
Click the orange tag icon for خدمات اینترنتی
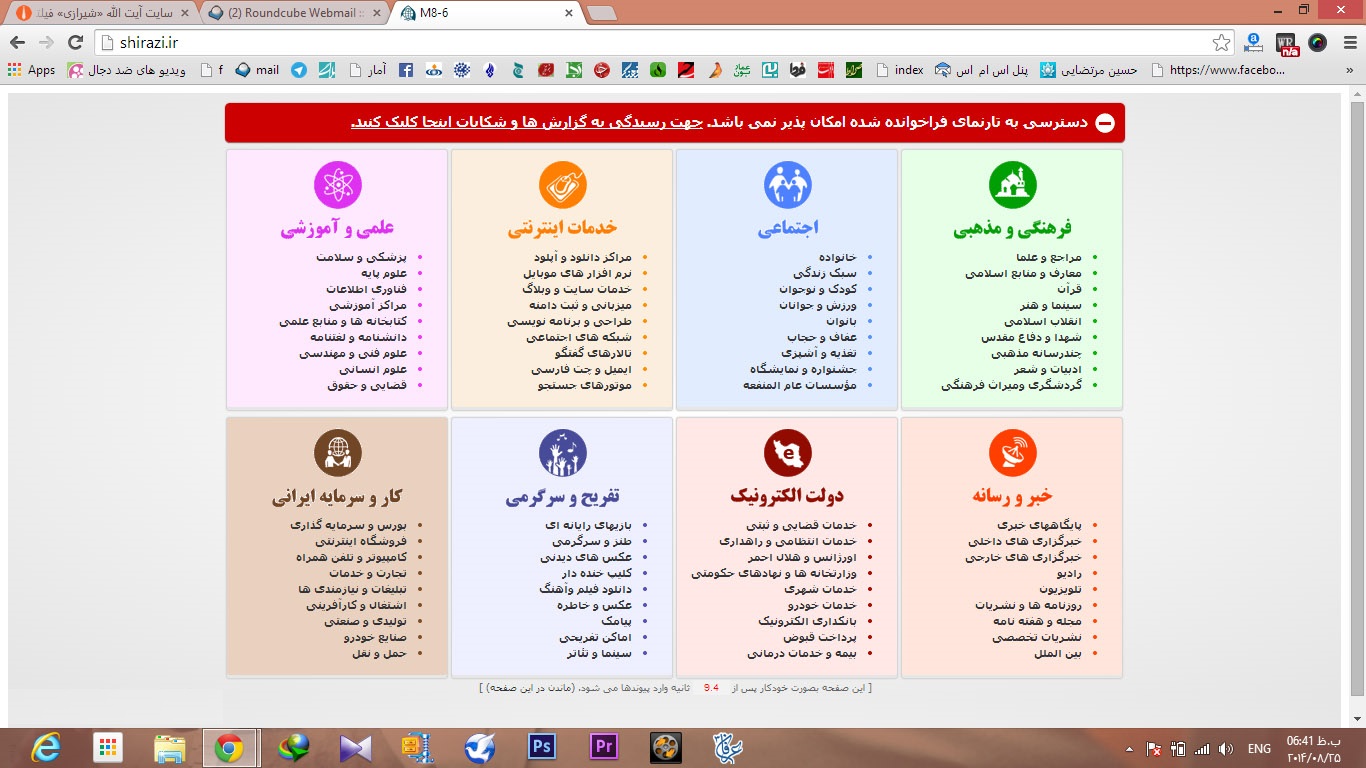562,185
